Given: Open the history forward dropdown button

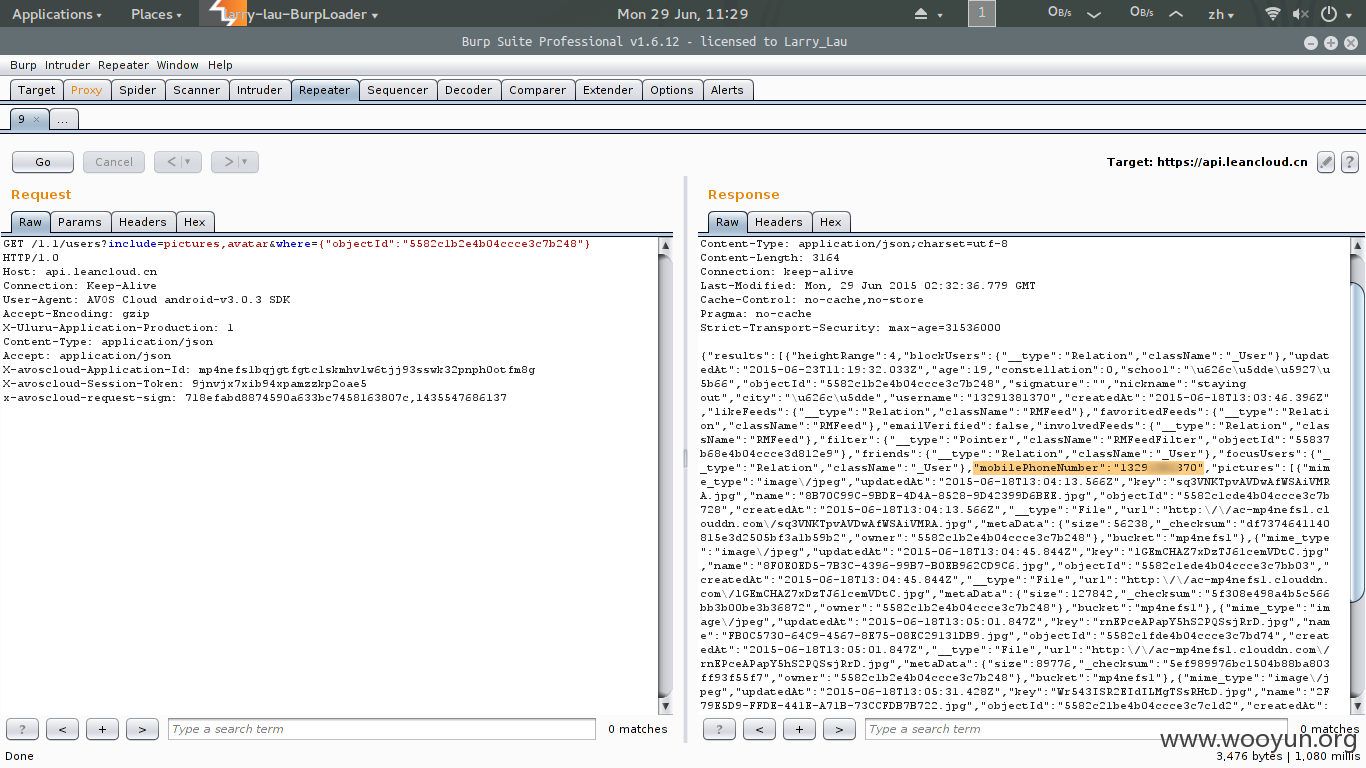Looking at the screenshot, I should pos(235,162).
